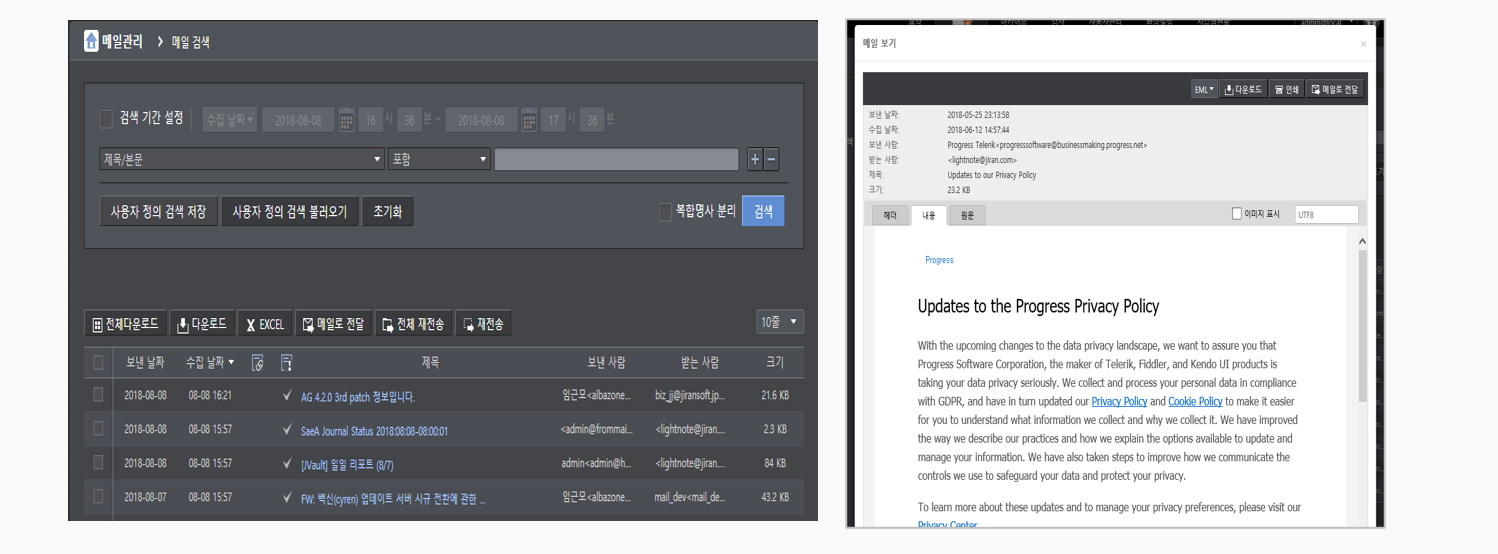Viewport: 1498px width, 554px height.
Task: Close the 메일 보기 dialog
Action: [1363, 44]
